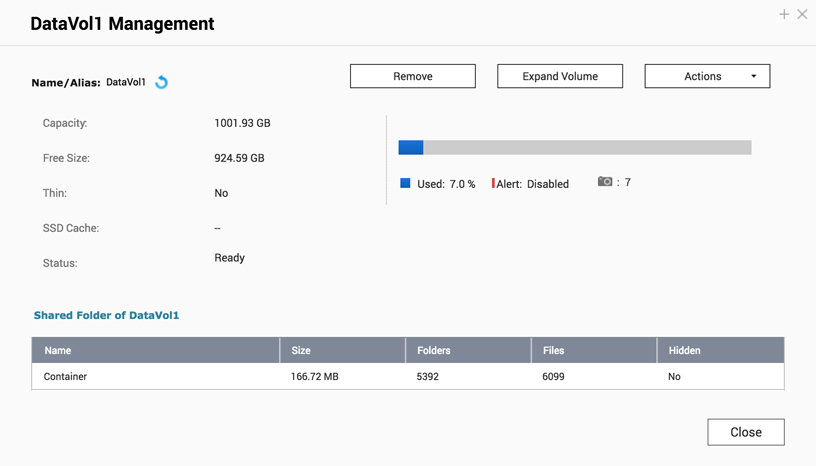Click the 5392 folders cell

point(427,376)
